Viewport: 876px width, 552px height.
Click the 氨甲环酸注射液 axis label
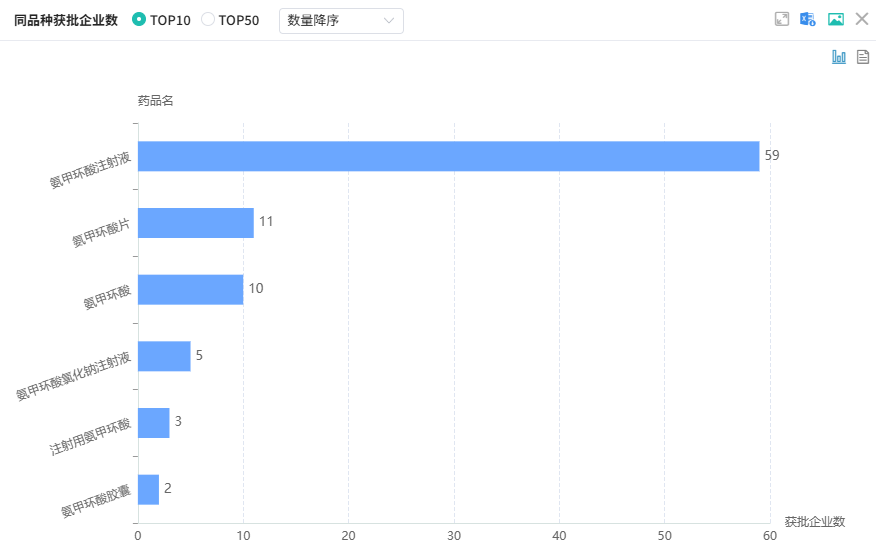(90, 170)
